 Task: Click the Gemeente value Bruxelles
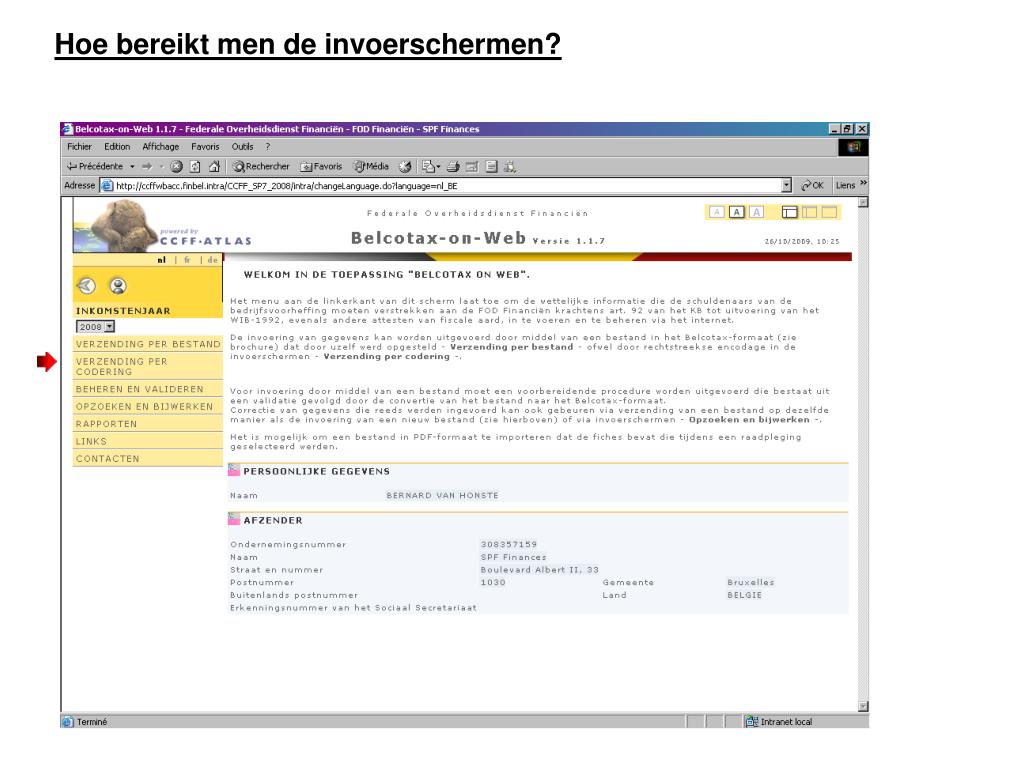[x=750, y=582]
